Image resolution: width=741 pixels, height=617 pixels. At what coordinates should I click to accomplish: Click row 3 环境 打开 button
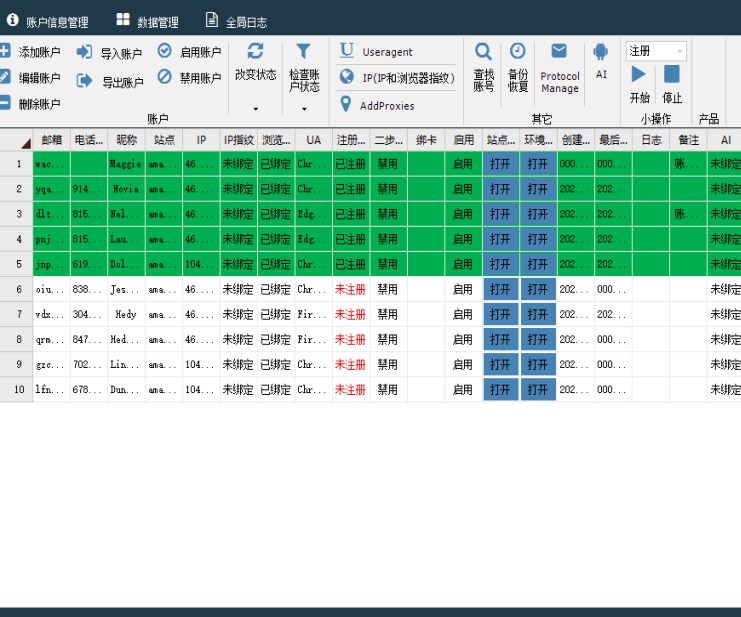click(538, 214)
